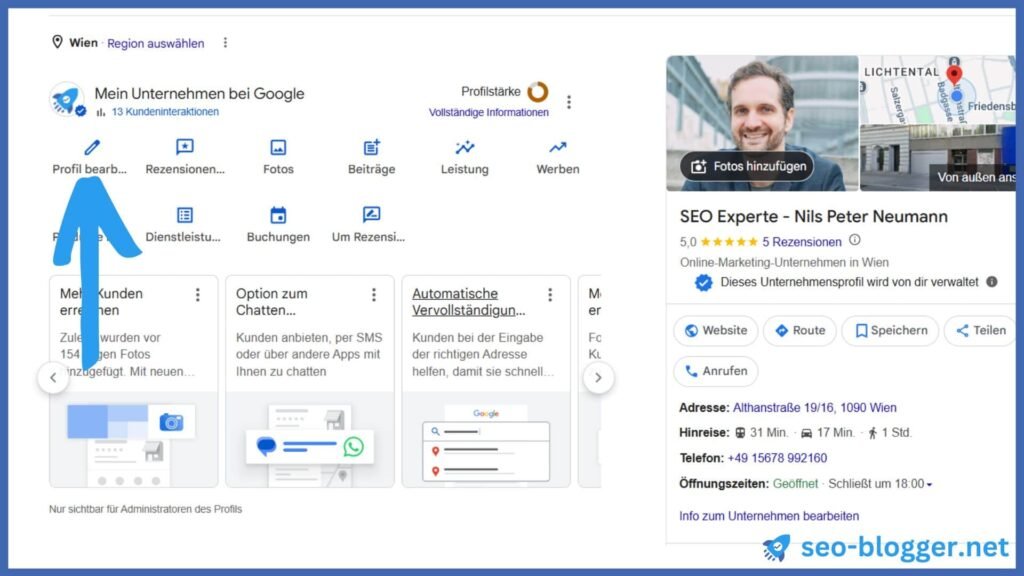Open the Option zum Chatten card
1024x576 pixels.
point(310,381)
